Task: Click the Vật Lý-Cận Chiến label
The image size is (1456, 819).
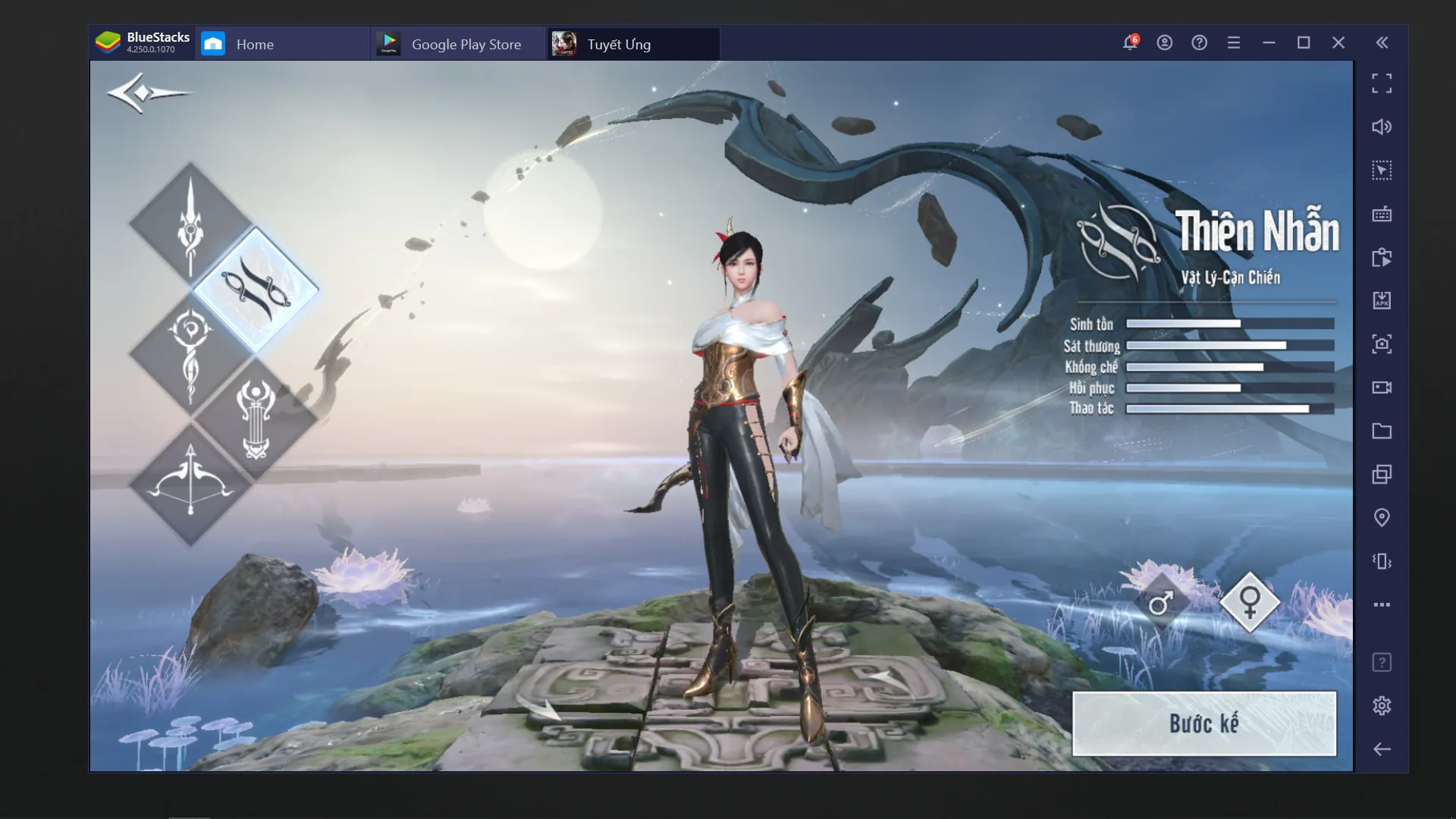Action: 1230,278
